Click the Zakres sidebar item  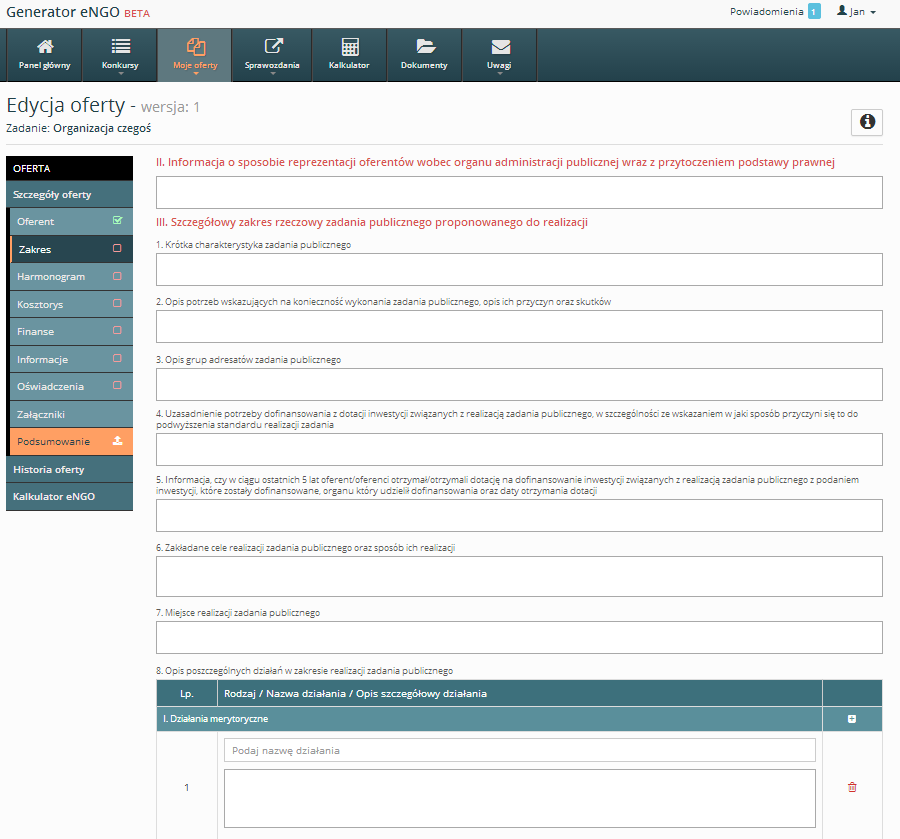pyautogui.click(x=71, y=249)
